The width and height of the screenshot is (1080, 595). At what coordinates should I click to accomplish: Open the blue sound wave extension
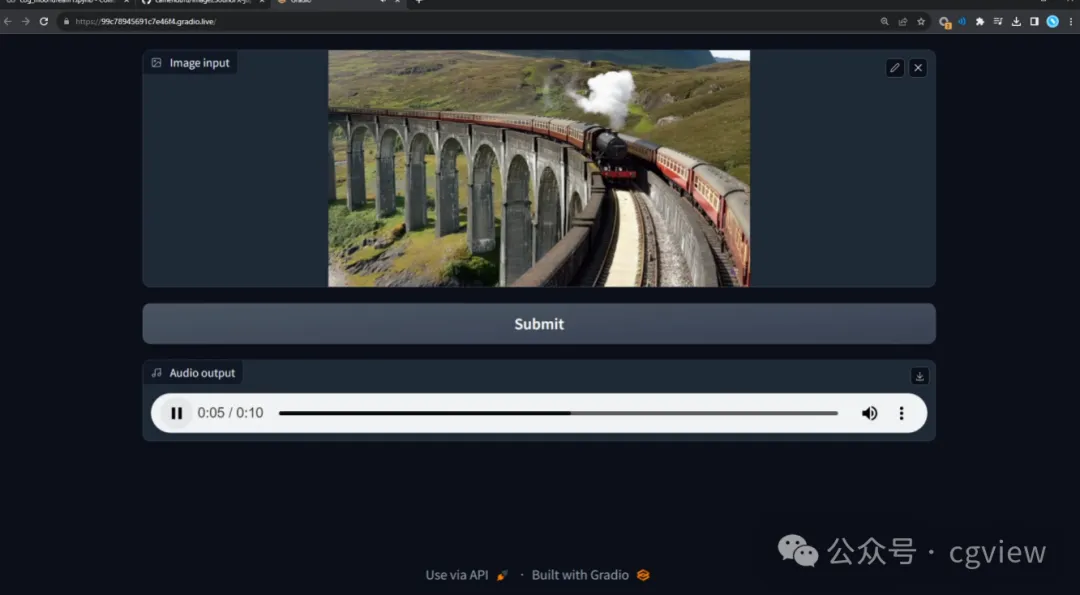coord(962,21)
